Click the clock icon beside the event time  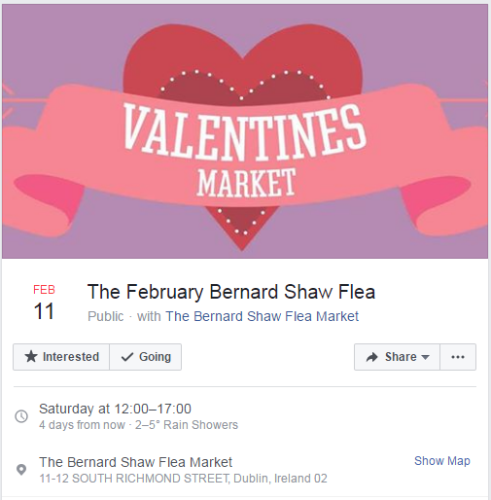22,416
